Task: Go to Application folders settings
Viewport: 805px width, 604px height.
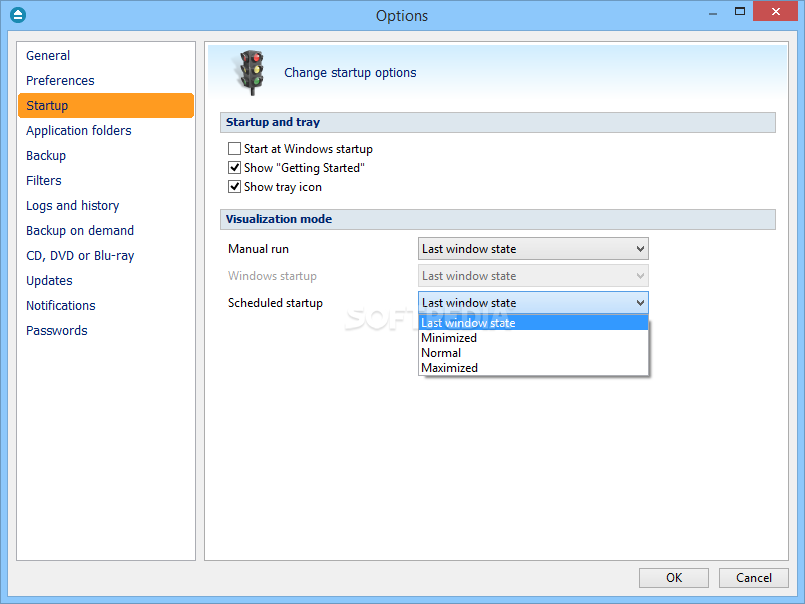Action: [x=106, y=130]
